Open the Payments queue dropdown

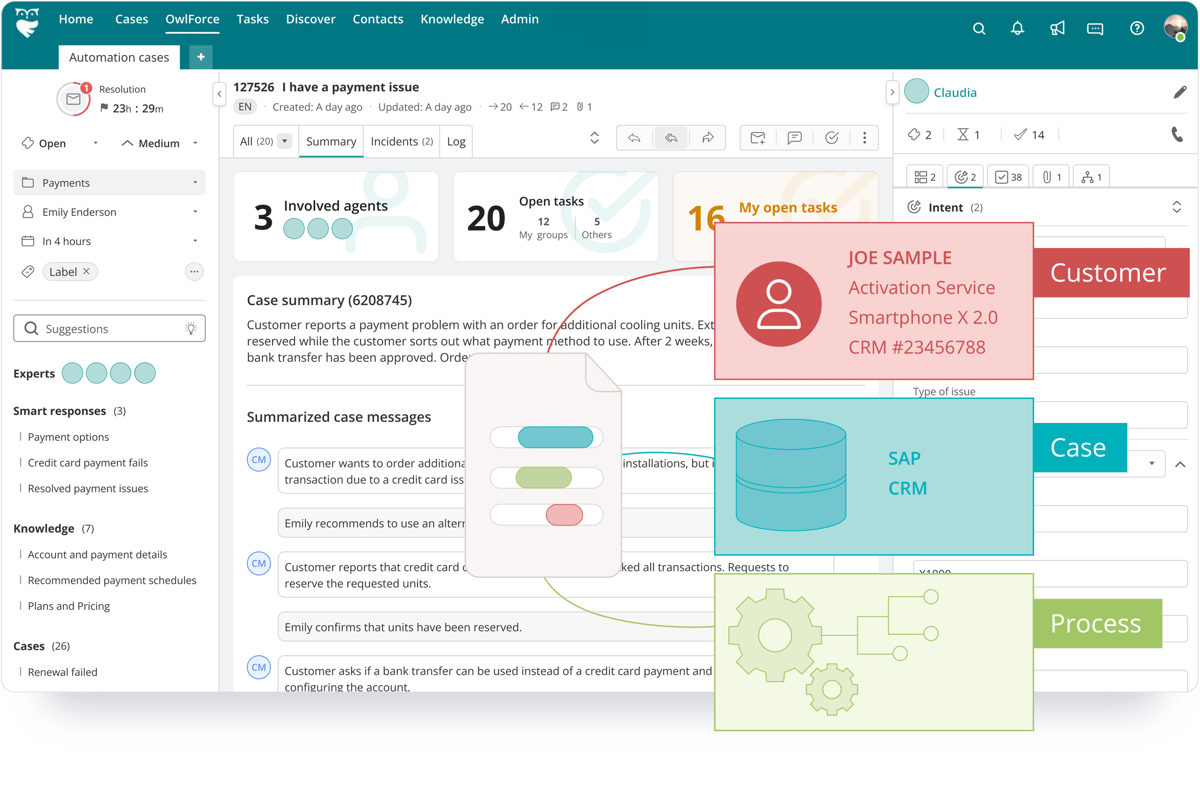(109, 183)
